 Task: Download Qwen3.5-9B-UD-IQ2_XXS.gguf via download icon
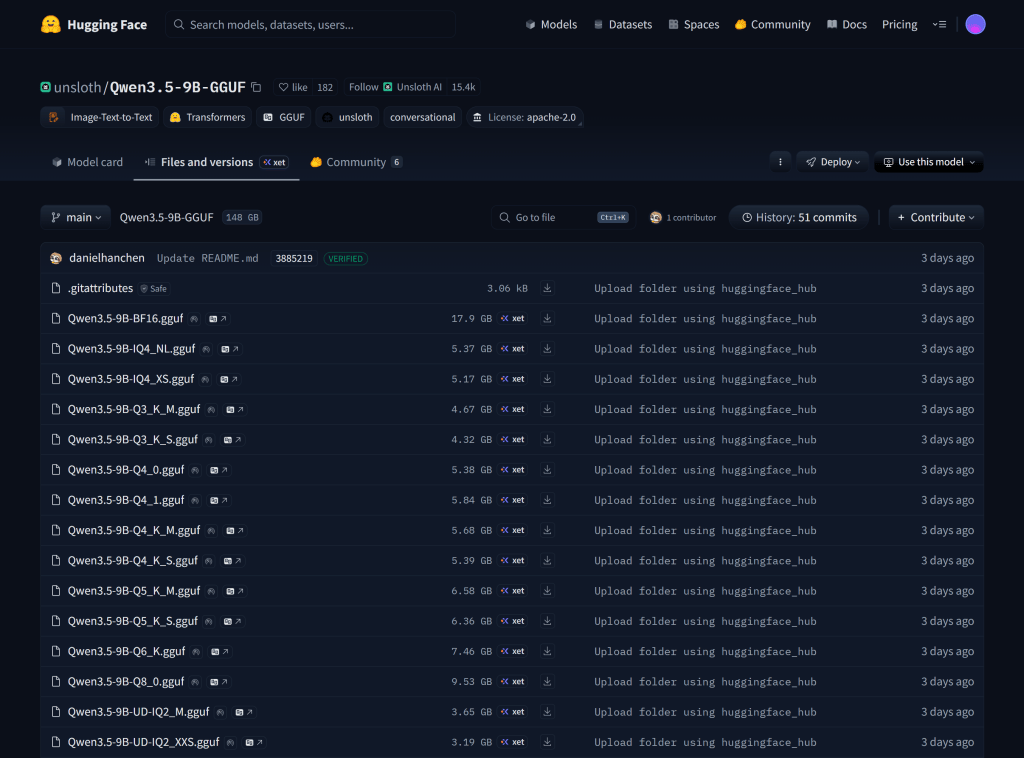547,742
